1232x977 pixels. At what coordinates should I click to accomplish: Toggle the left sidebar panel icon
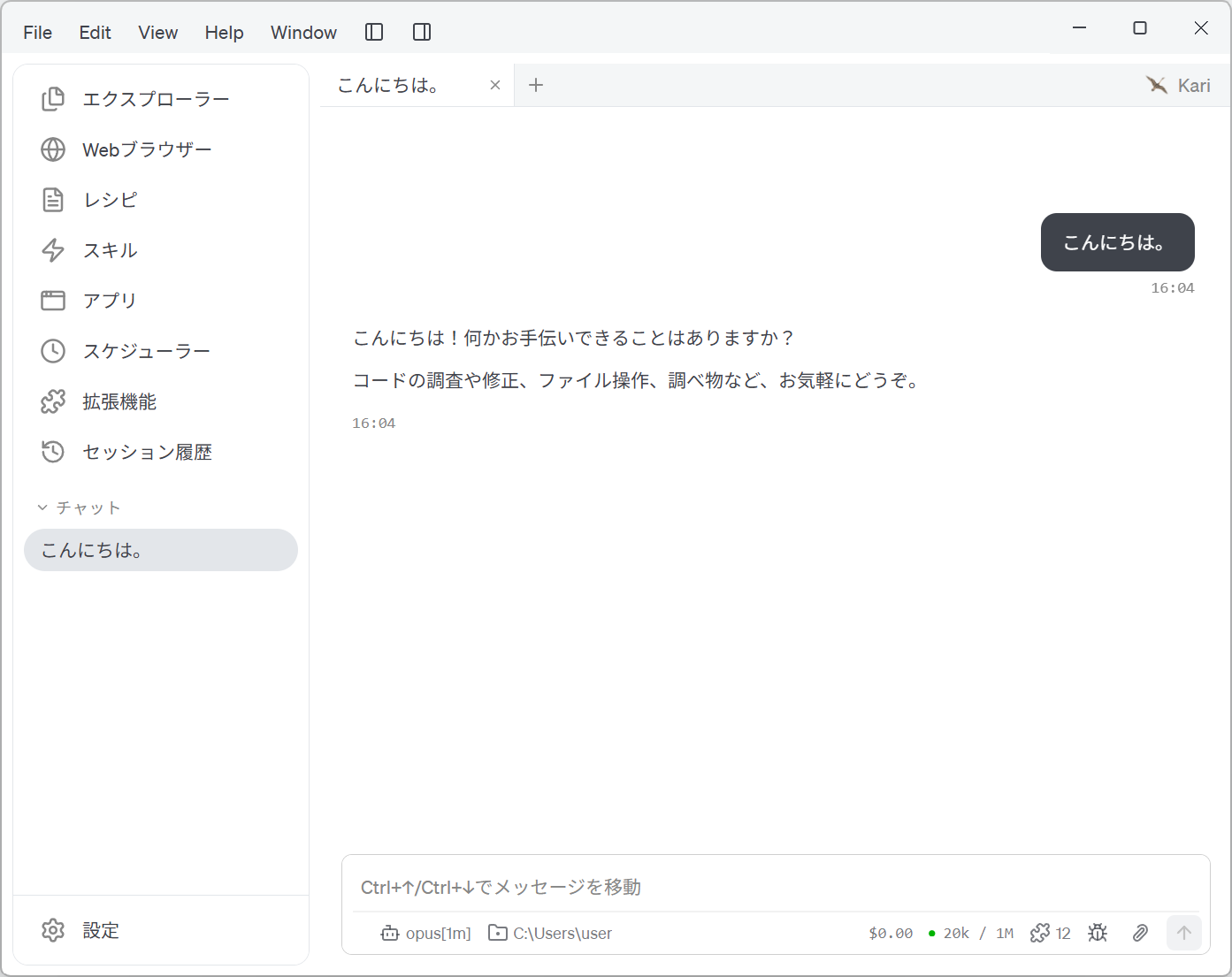pos(374,32)
